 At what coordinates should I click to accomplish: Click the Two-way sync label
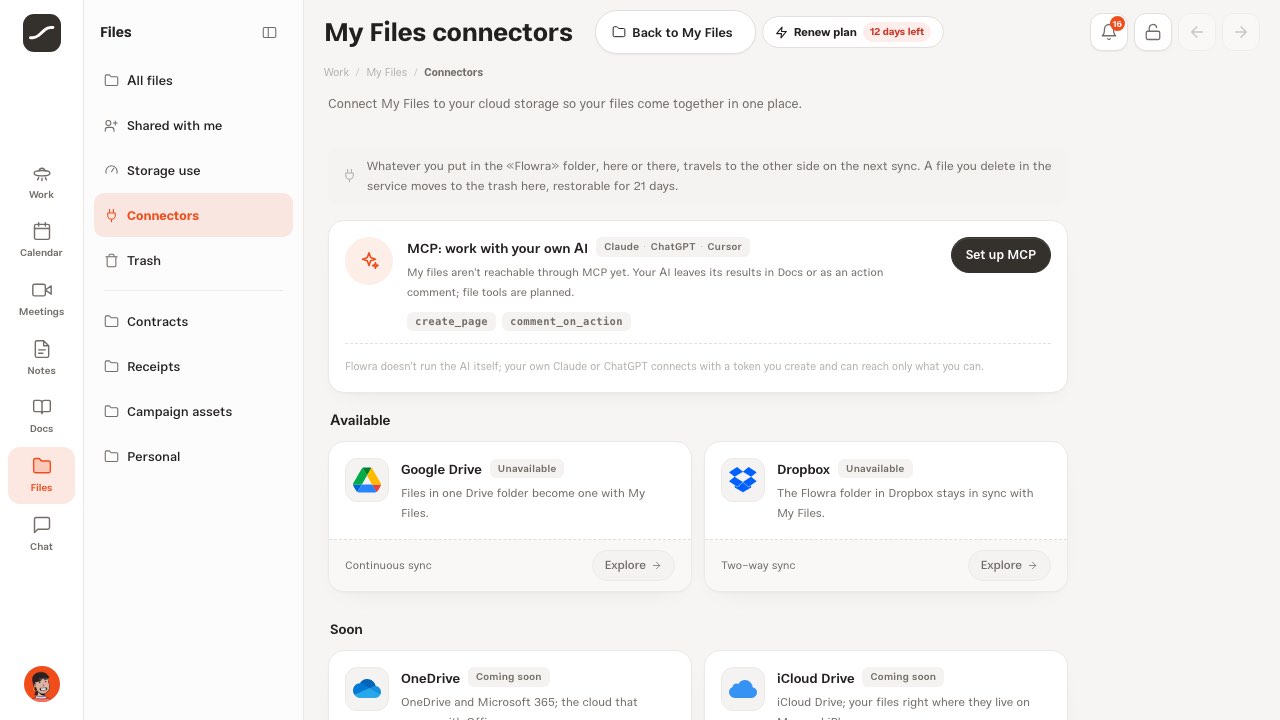(758, 565)
